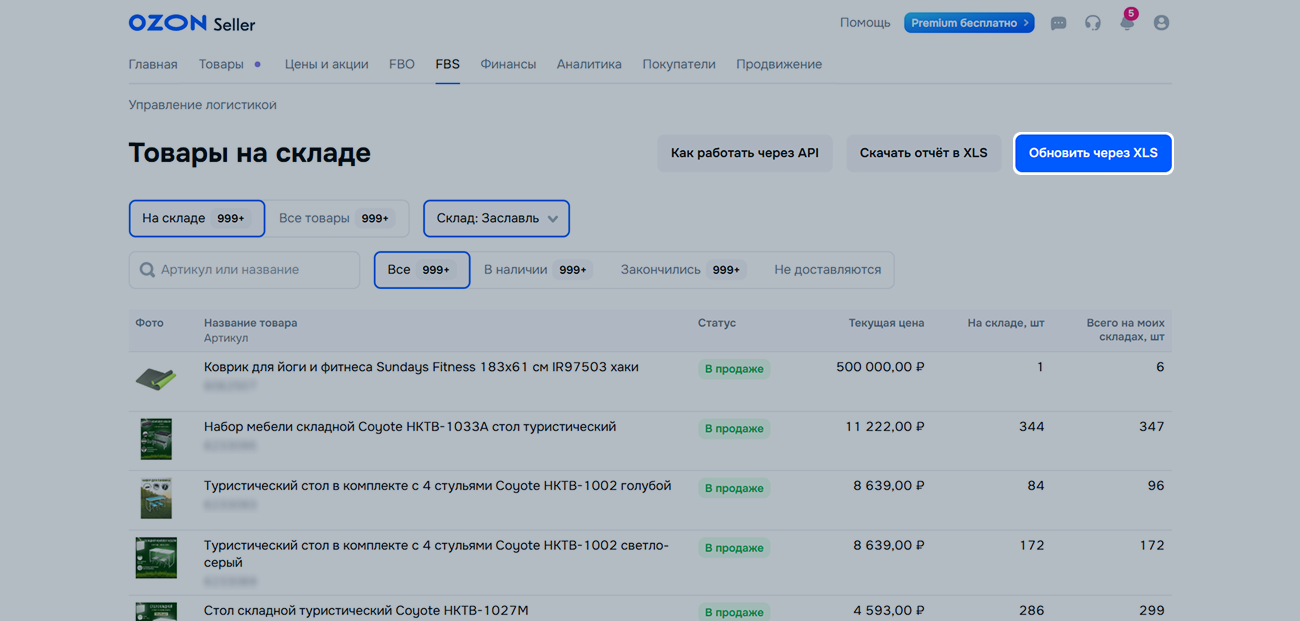Expand the "Склад: Заславль" warehouse dropdown
1300x621 pixels.
[496, 218]
